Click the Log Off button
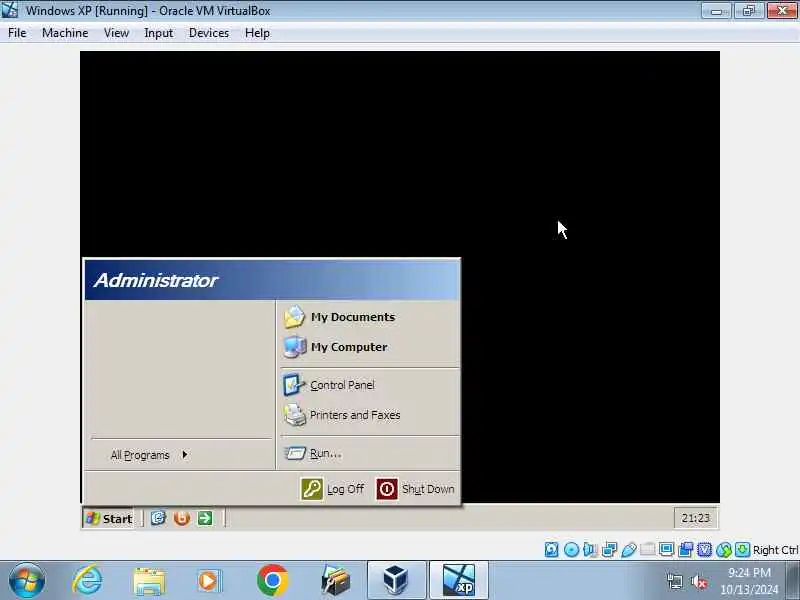This screenshot has width=800, height=600. tap(333, 489)
